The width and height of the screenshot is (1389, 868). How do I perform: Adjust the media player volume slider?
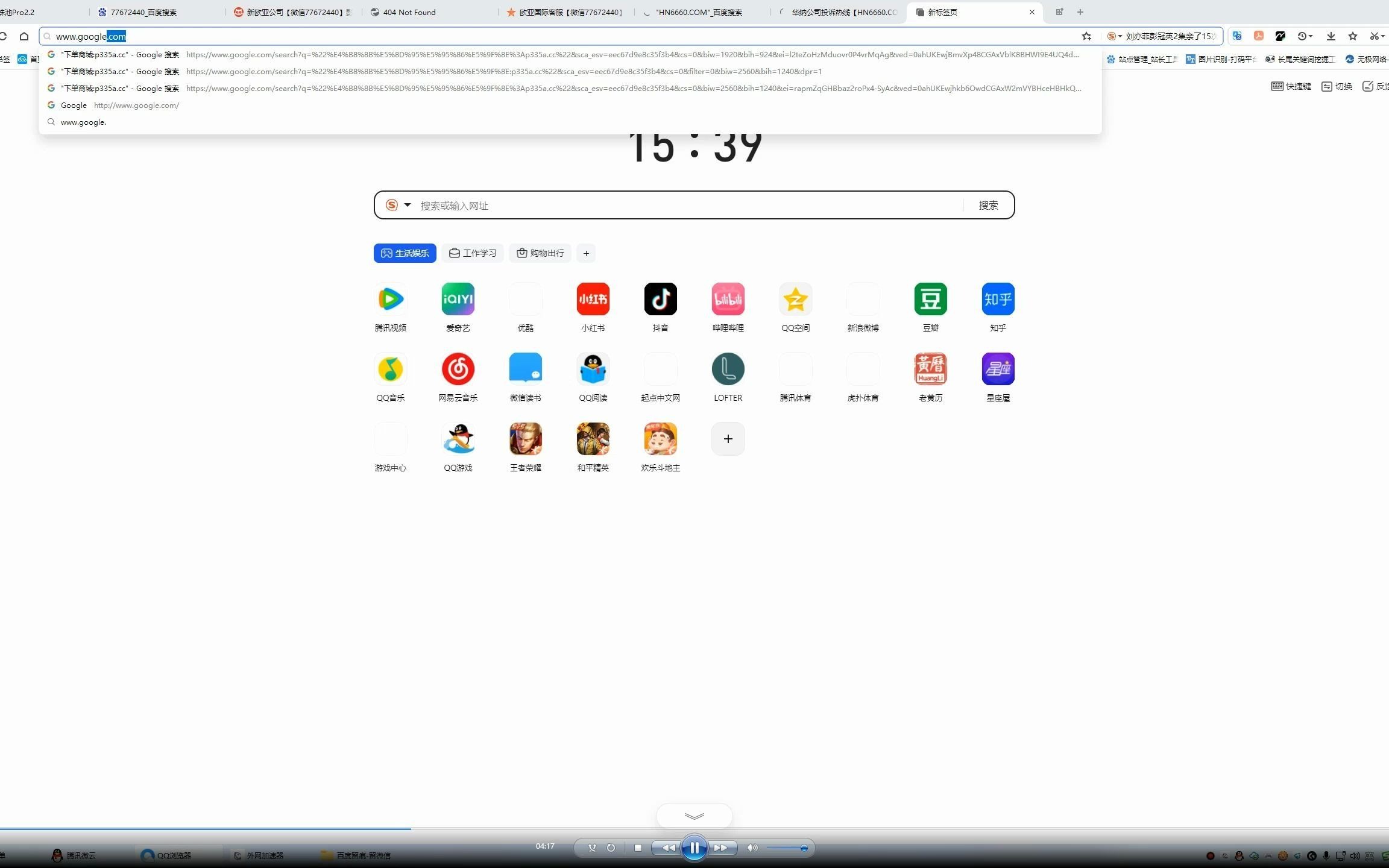click(x=787, y=848)
